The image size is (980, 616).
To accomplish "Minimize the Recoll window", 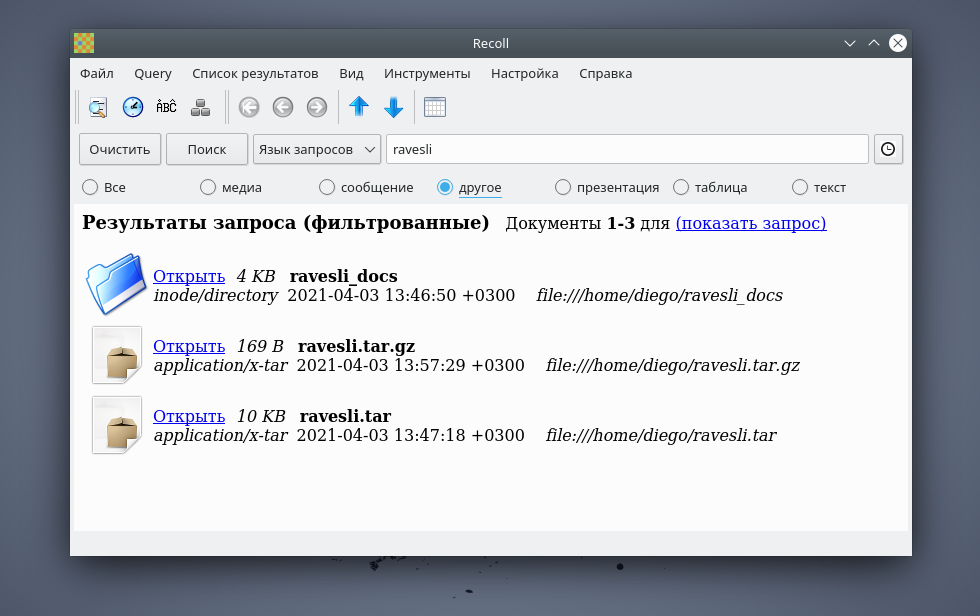I will [850, 43].
